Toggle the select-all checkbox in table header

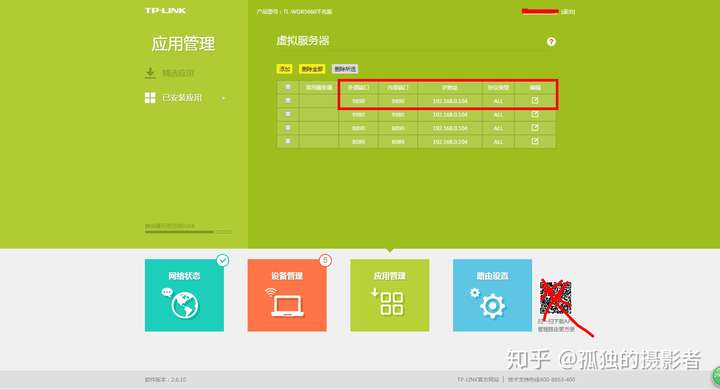[288, 87]
